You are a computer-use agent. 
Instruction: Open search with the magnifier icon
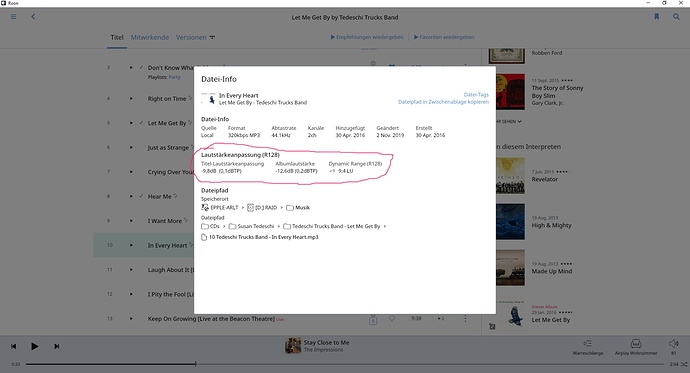tap(676, 17)
